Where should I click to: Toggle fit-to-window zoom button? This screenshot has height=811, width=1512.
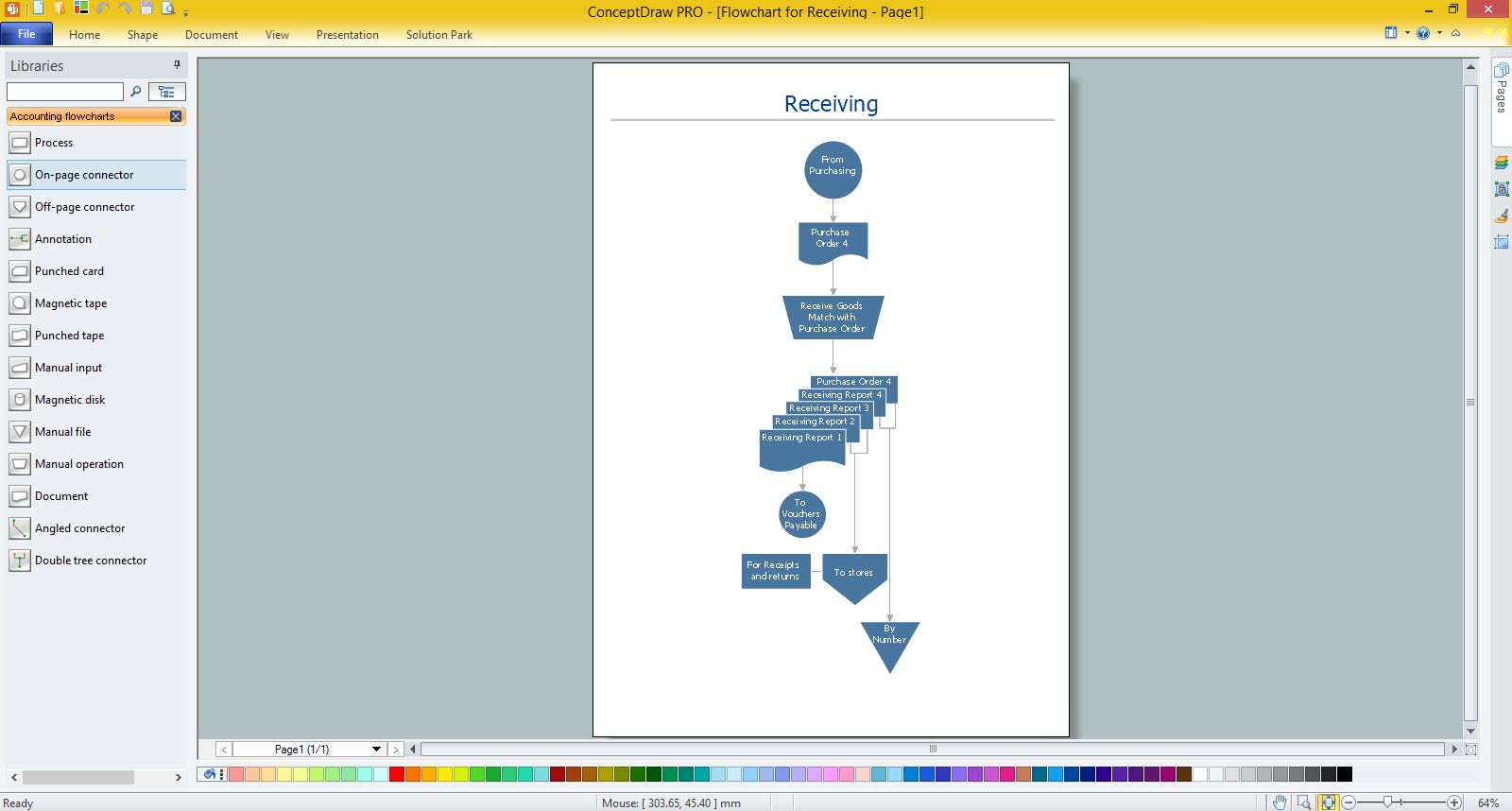pos(1329,802)
